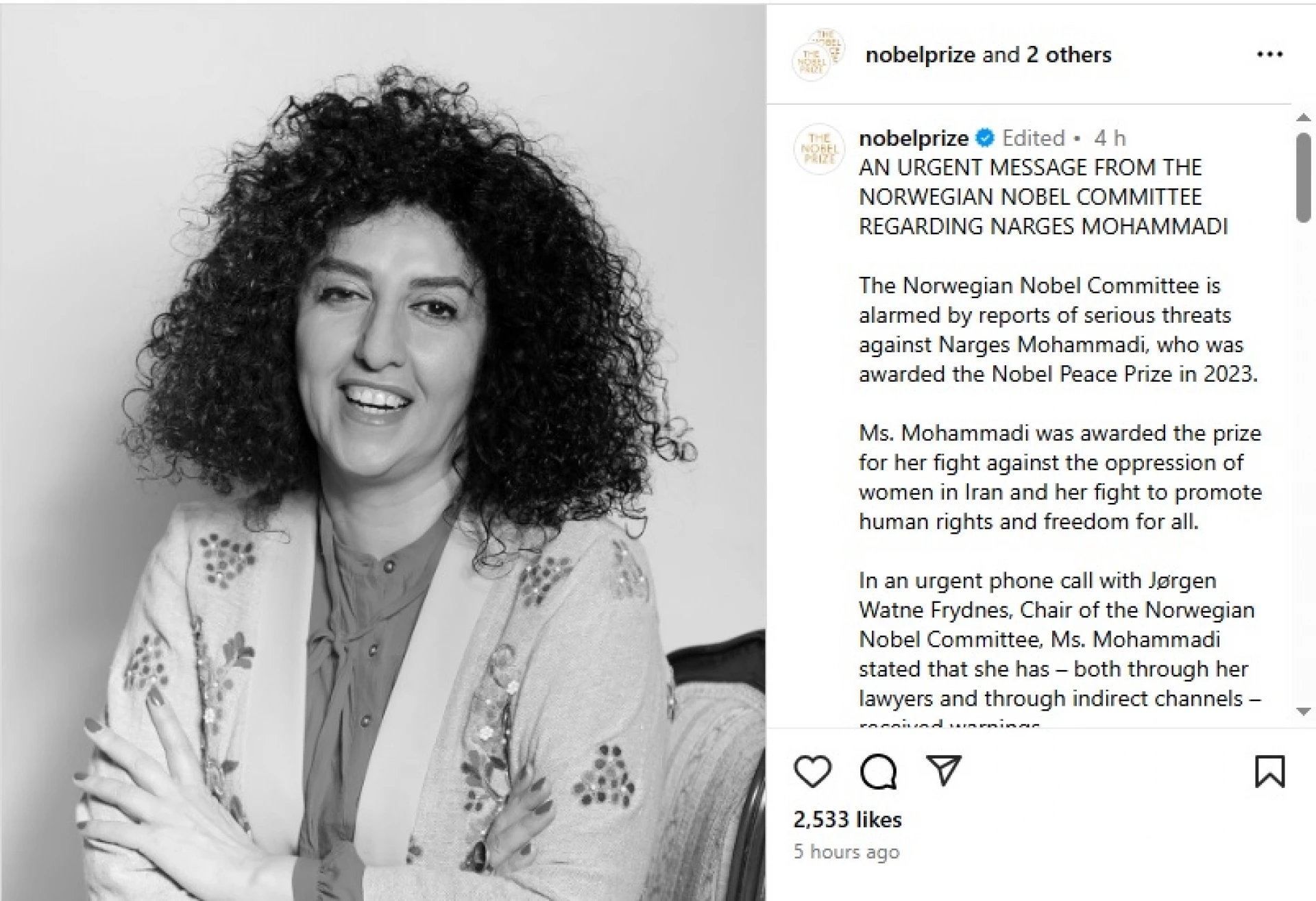This screenshot has width=1316, height=901.
Task: Open the three-dot more options menu
Action: point(1269,55)
